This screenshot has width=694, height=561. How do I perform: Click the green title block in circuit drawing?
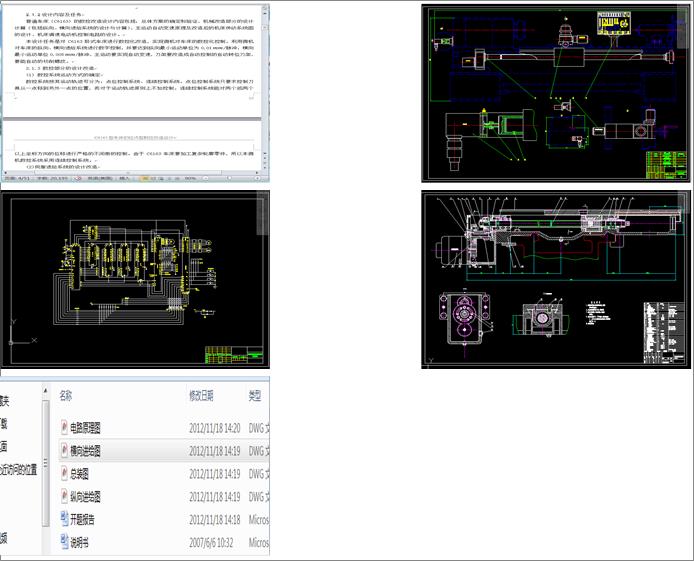point(234,355)
